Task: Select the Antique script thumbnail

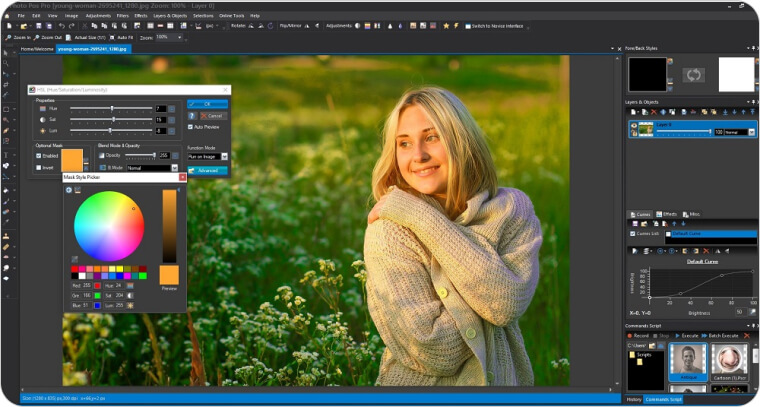Action: [x=687, y=361]
